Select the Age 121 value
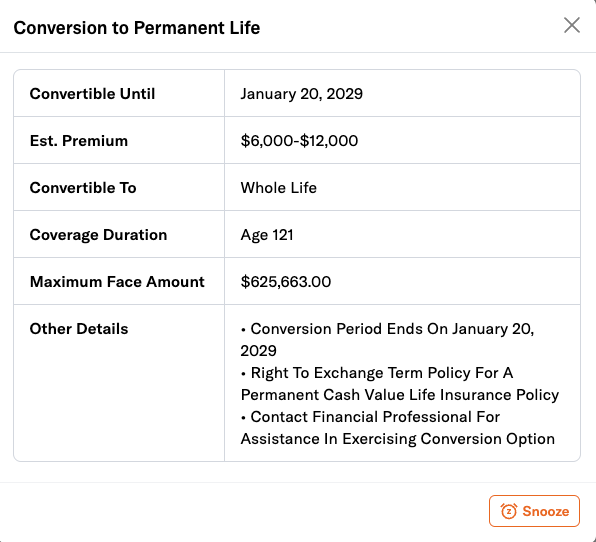This screenshot has height=542, width=596. [x=267, y=235]
